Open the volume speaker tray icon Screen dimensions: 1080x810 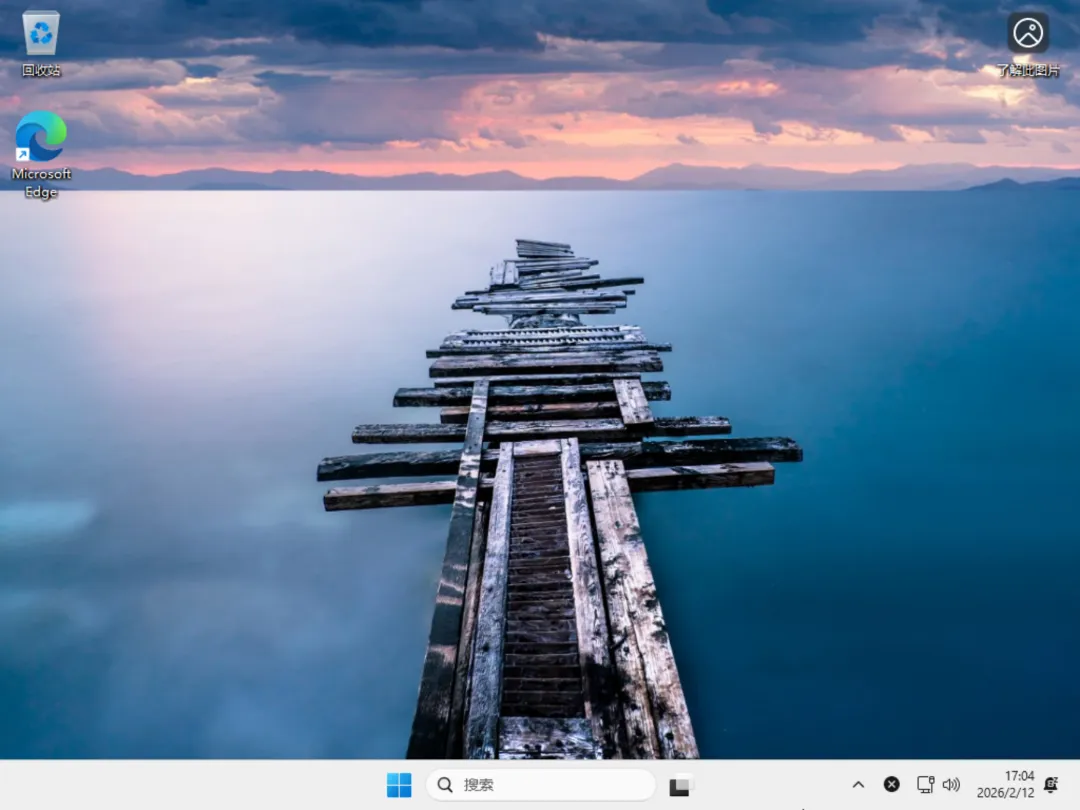tap(951, 785)
